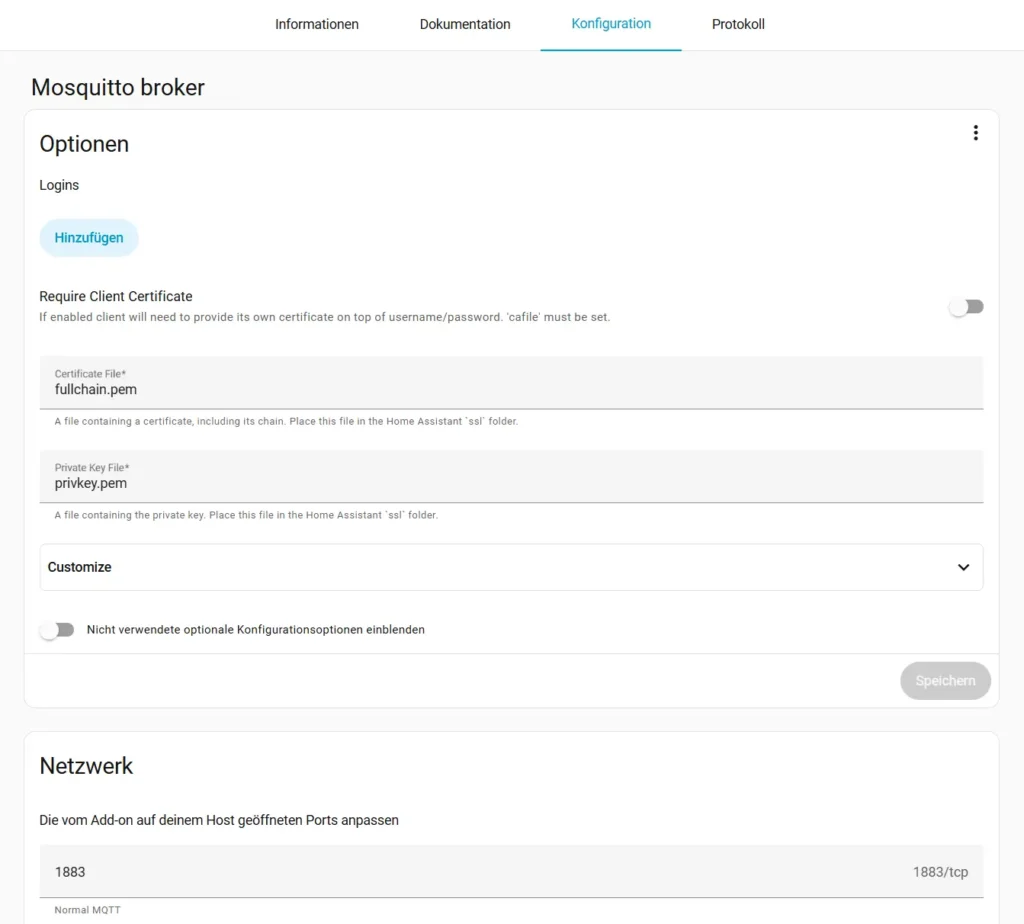Click the Customize chevron arrow
The width and height of the screenshot is (1024, 924).
[963, 567]
